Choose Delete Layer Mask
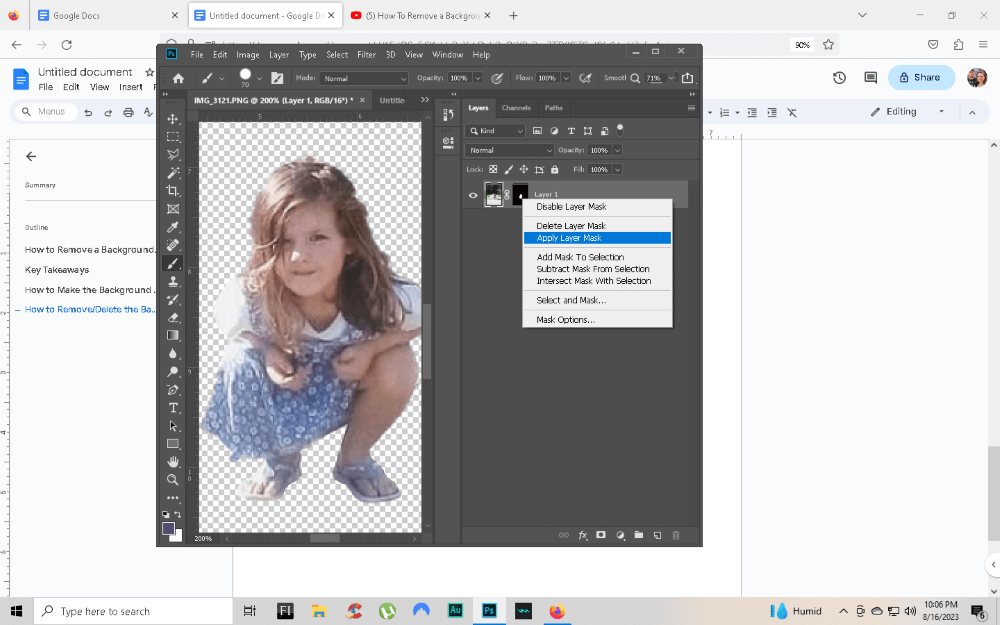 tap(598, 226)
